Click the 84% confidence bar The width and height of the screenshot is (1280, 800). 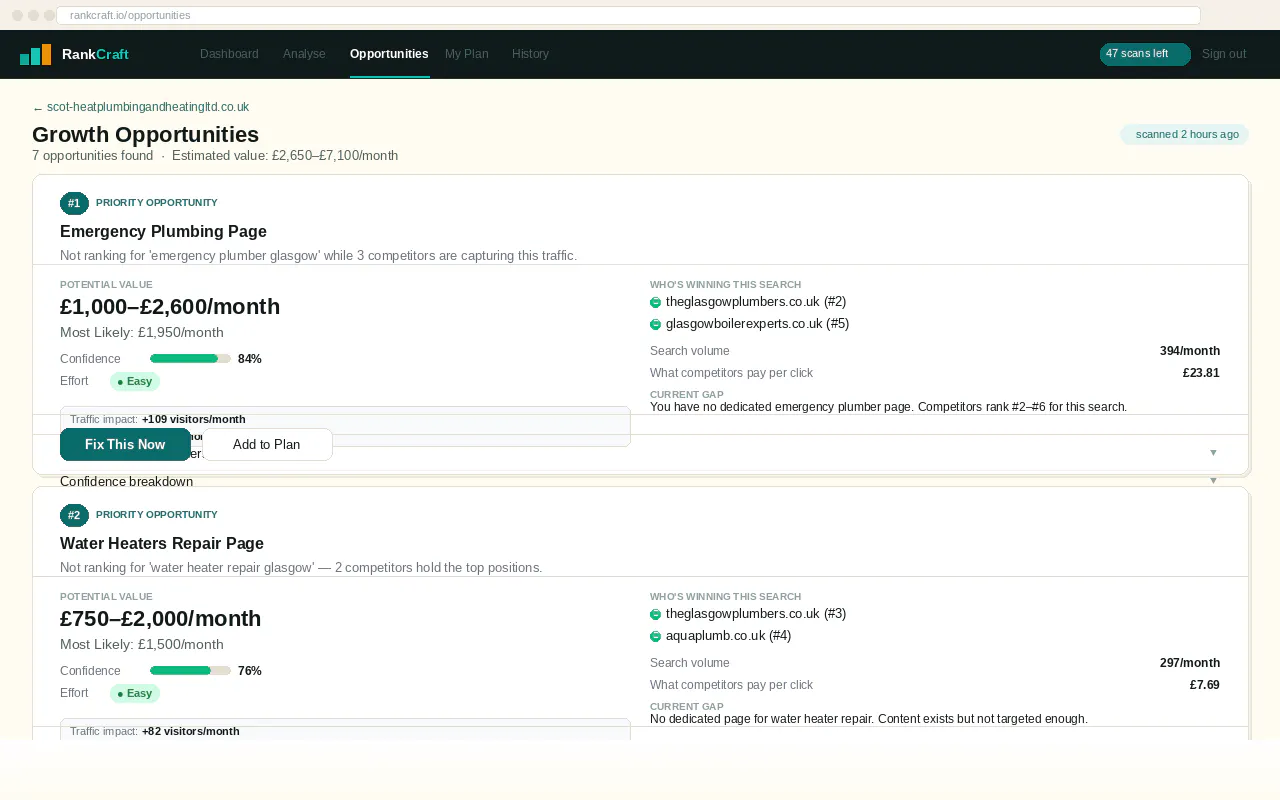(x=190, y=359)
